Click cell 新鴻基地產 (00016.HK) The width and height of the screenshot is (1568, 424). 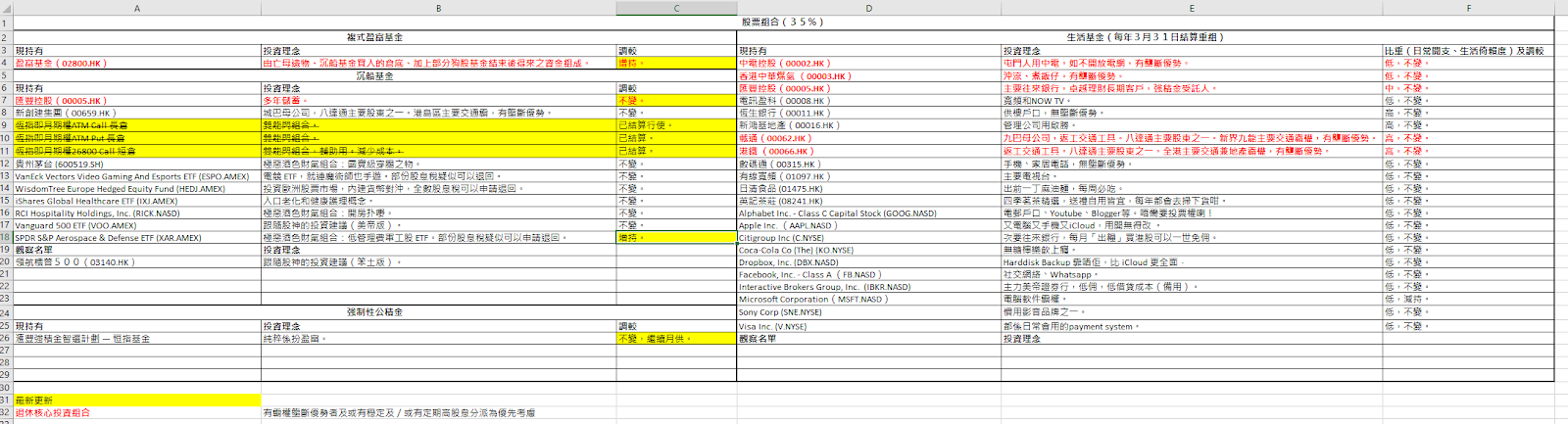click(x=868, y=125)
